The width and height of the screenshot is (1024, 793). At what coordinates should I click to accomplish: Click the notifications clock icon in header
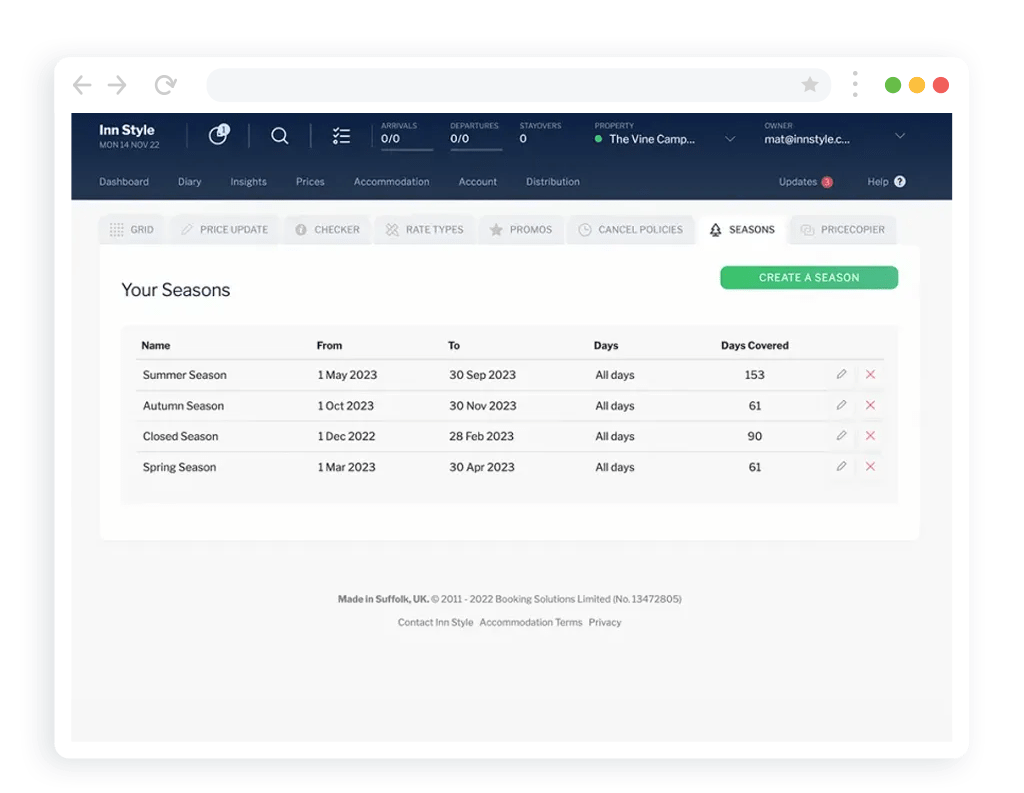pyautogui.click(x=218, y=135)
